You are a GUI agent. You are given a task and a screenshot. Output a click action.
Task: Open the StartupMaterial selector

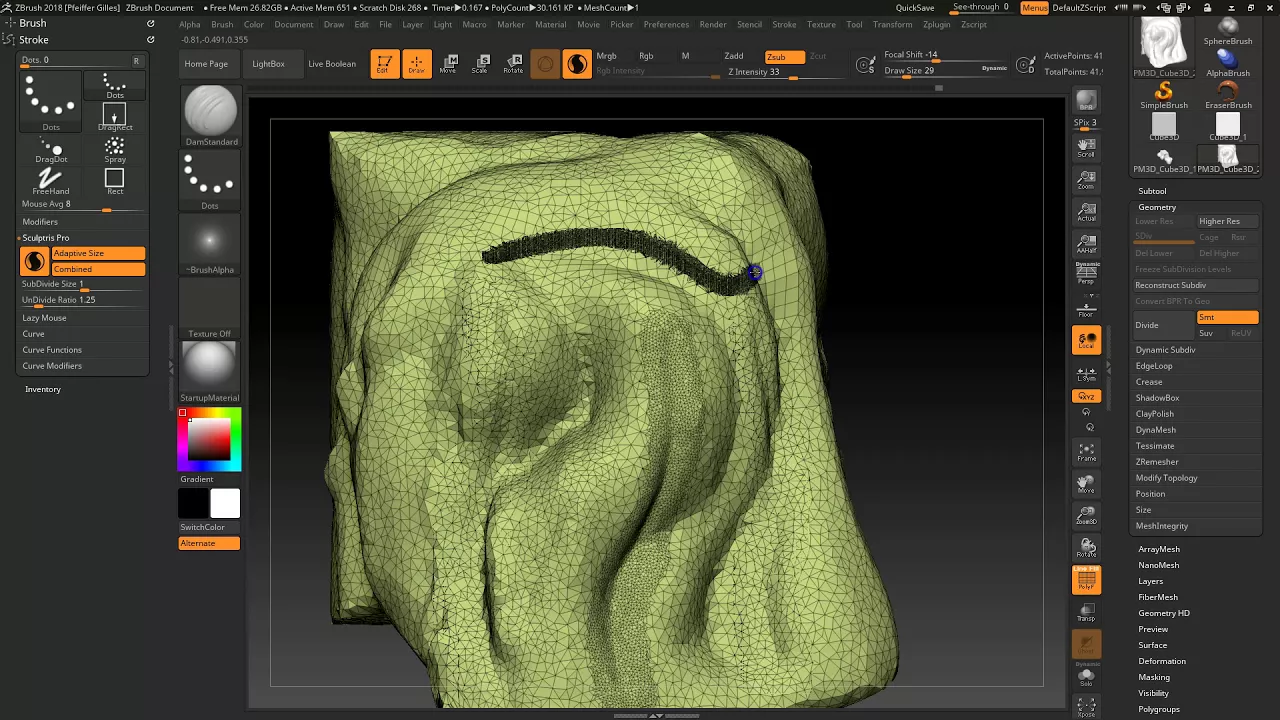point(210,371)
